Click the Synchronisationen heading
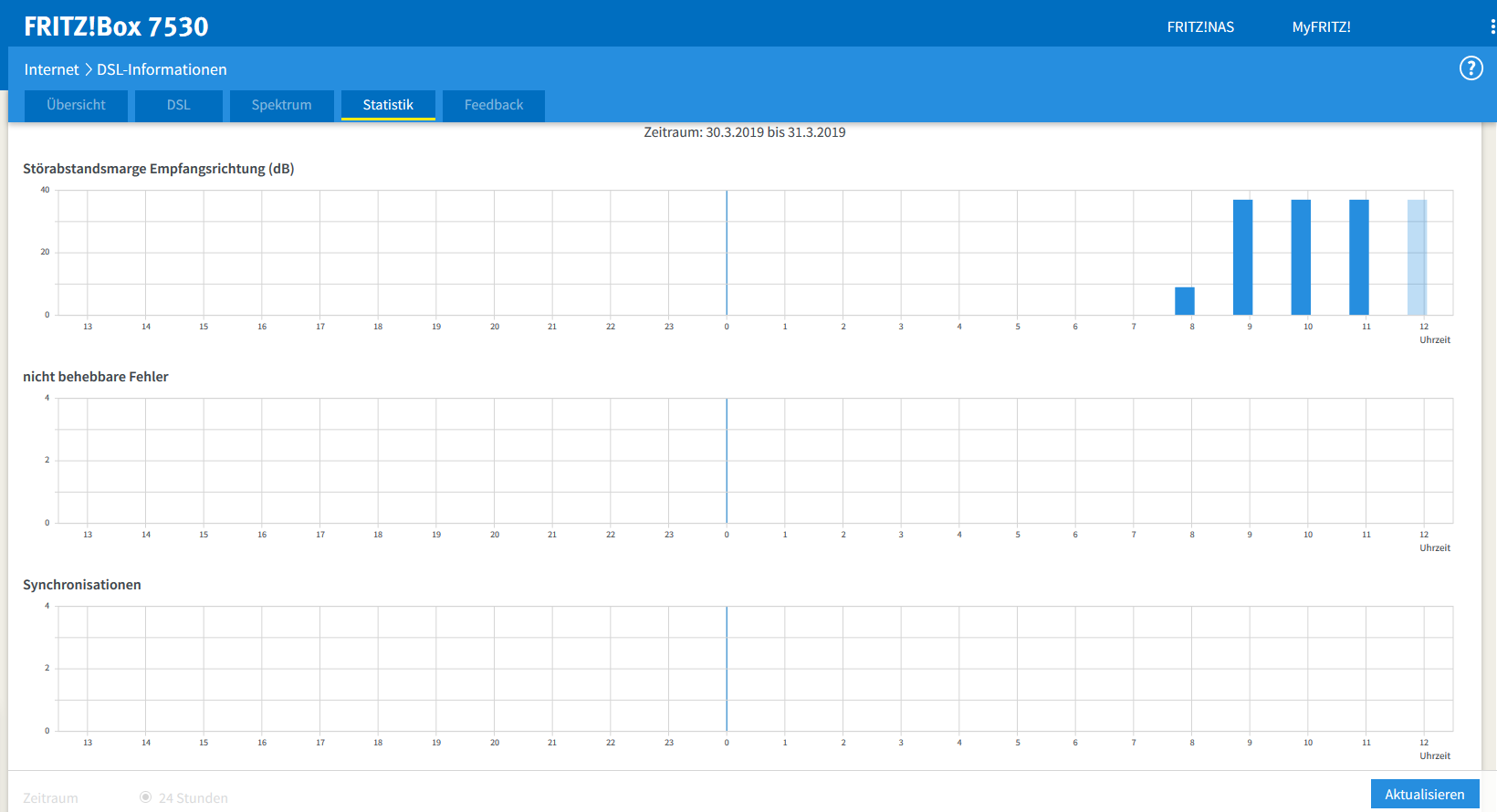Viewport: 1497px width, 812px height. [82, 585]
